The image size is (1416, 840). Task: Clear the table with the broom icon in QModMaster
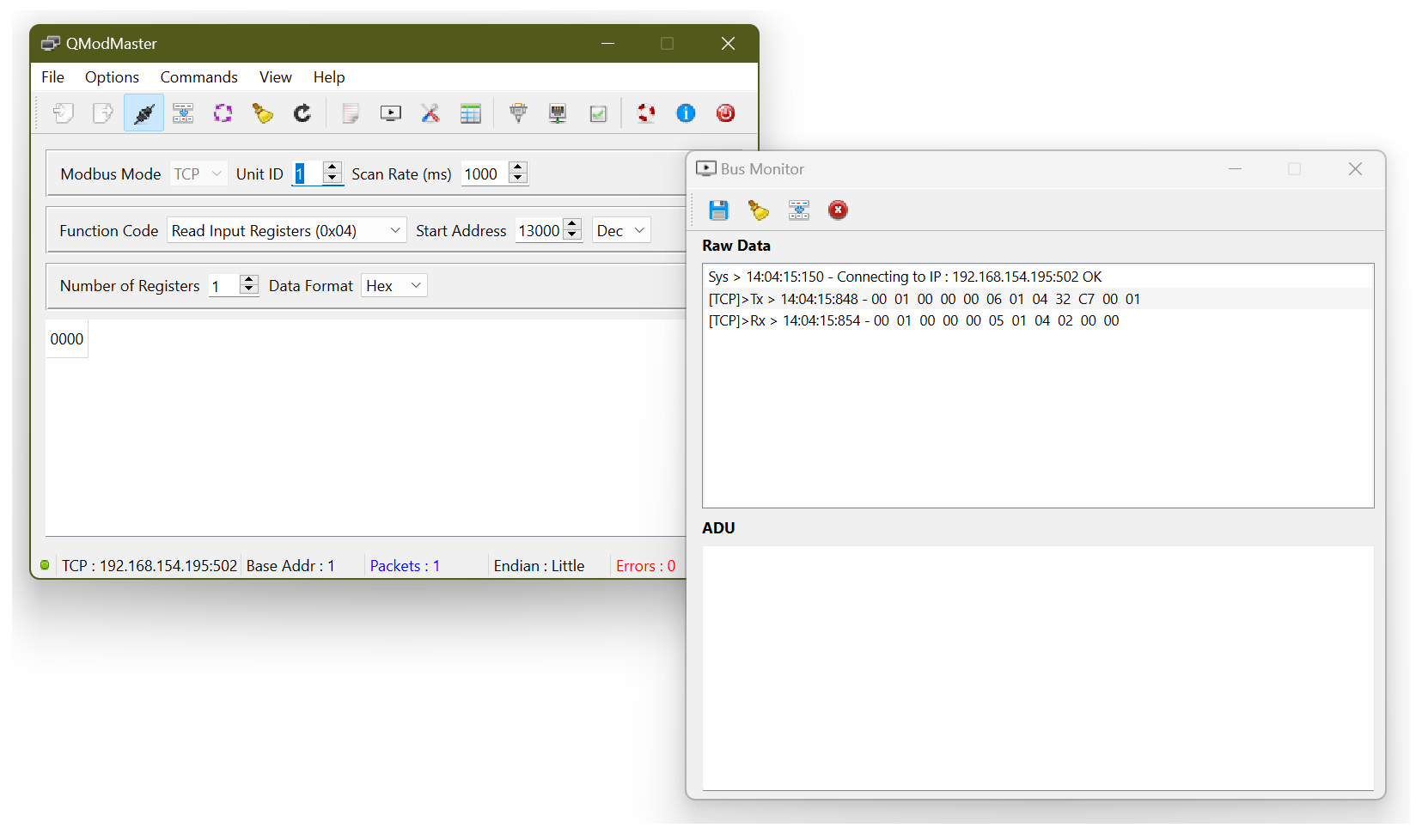point(263,113)
